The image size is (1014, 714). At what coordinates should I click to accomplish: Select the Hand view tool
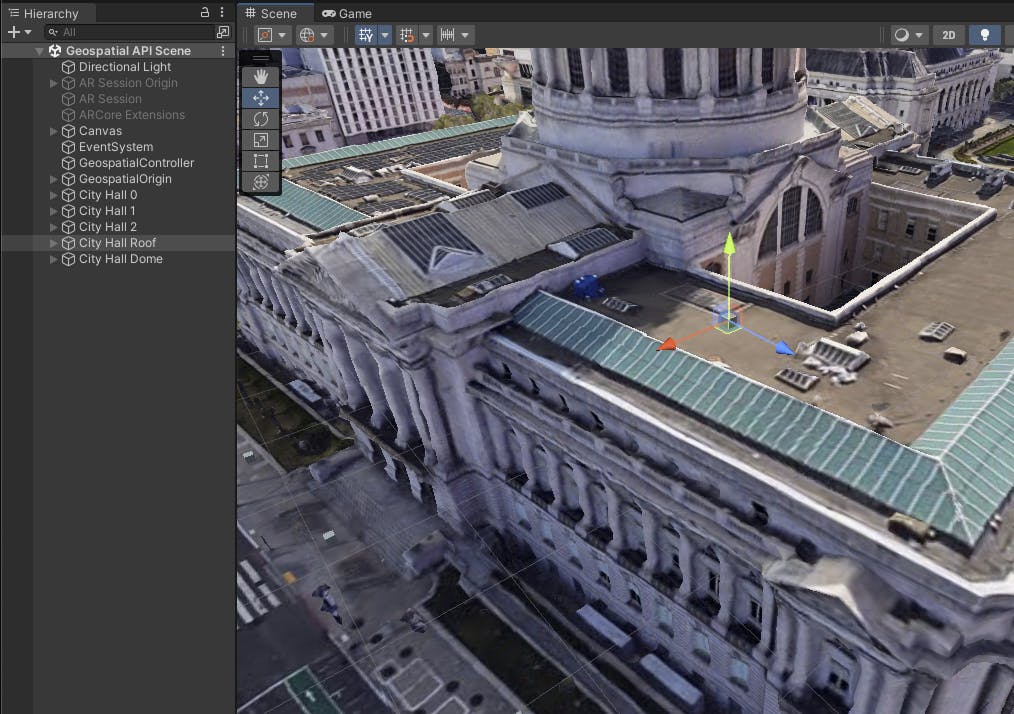261,76
